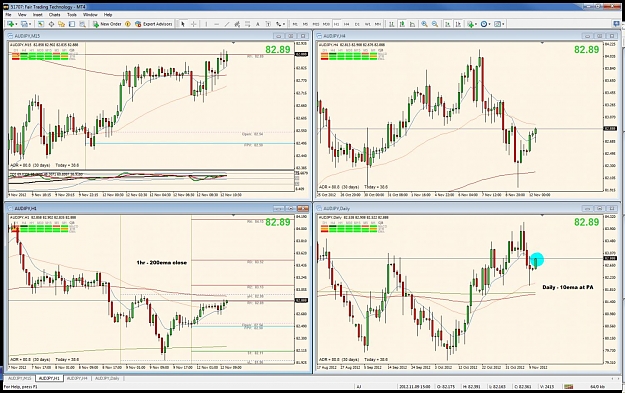Image resolution: width=625 pixels, height=393 pixels.
Task: Switch timeframe to M15
Action: click(316, 24)
